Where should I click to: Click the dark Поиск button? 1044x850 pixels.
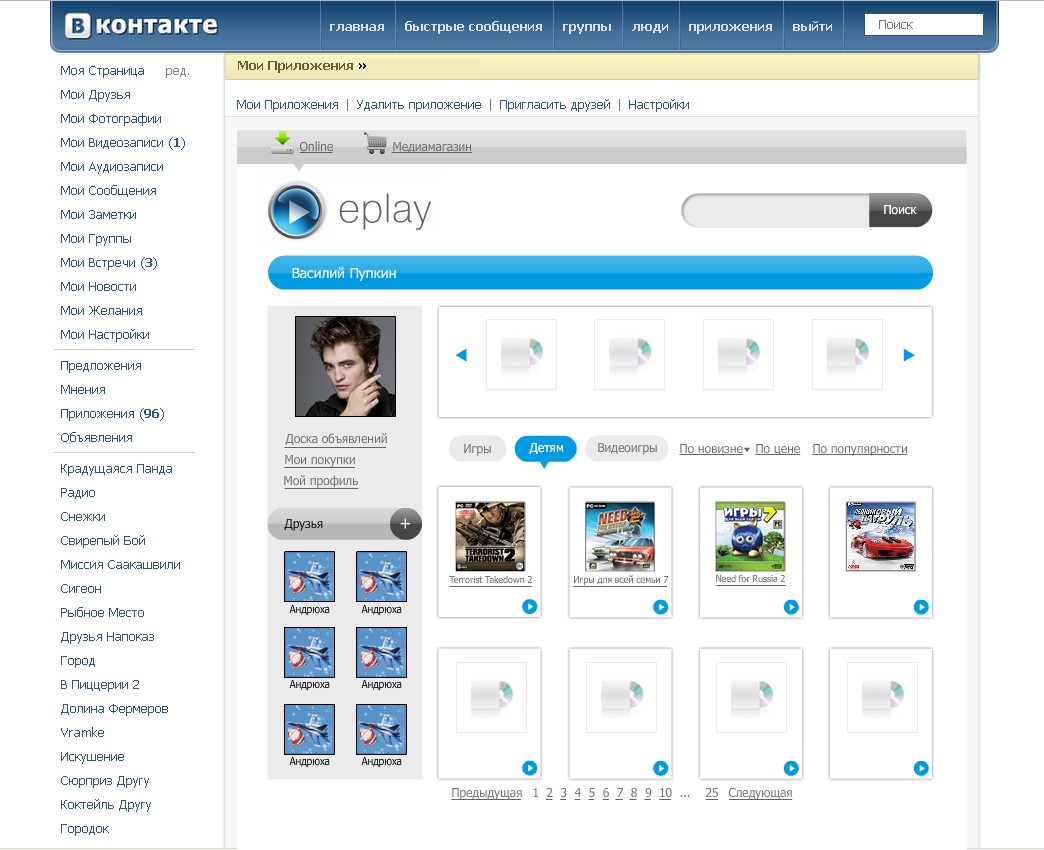[900, 210]
